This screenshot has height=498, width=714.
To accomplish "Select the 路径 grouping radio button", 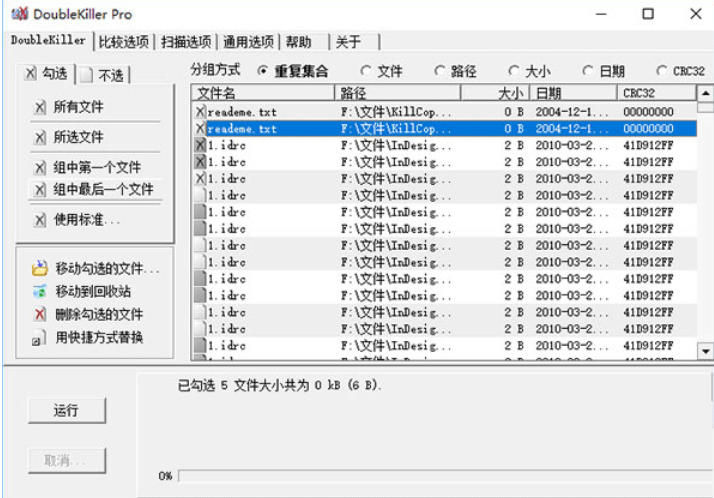I will point(439,71).
